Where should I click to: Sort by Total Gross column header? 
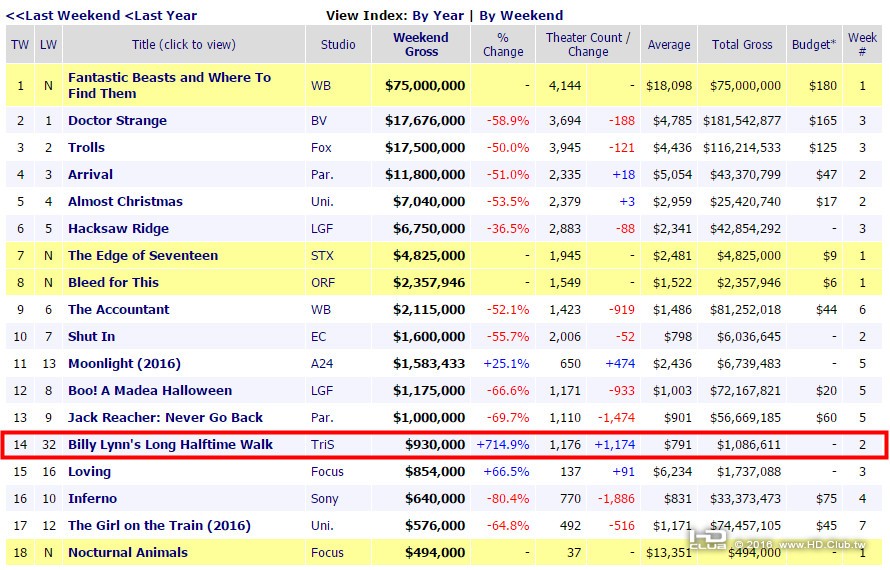tap(741, 45)
